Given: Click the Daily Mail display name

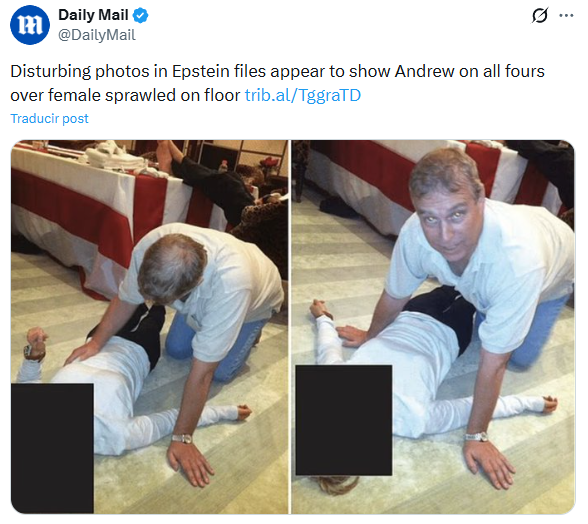Looking at the screenshot, I should click(93, 15).
